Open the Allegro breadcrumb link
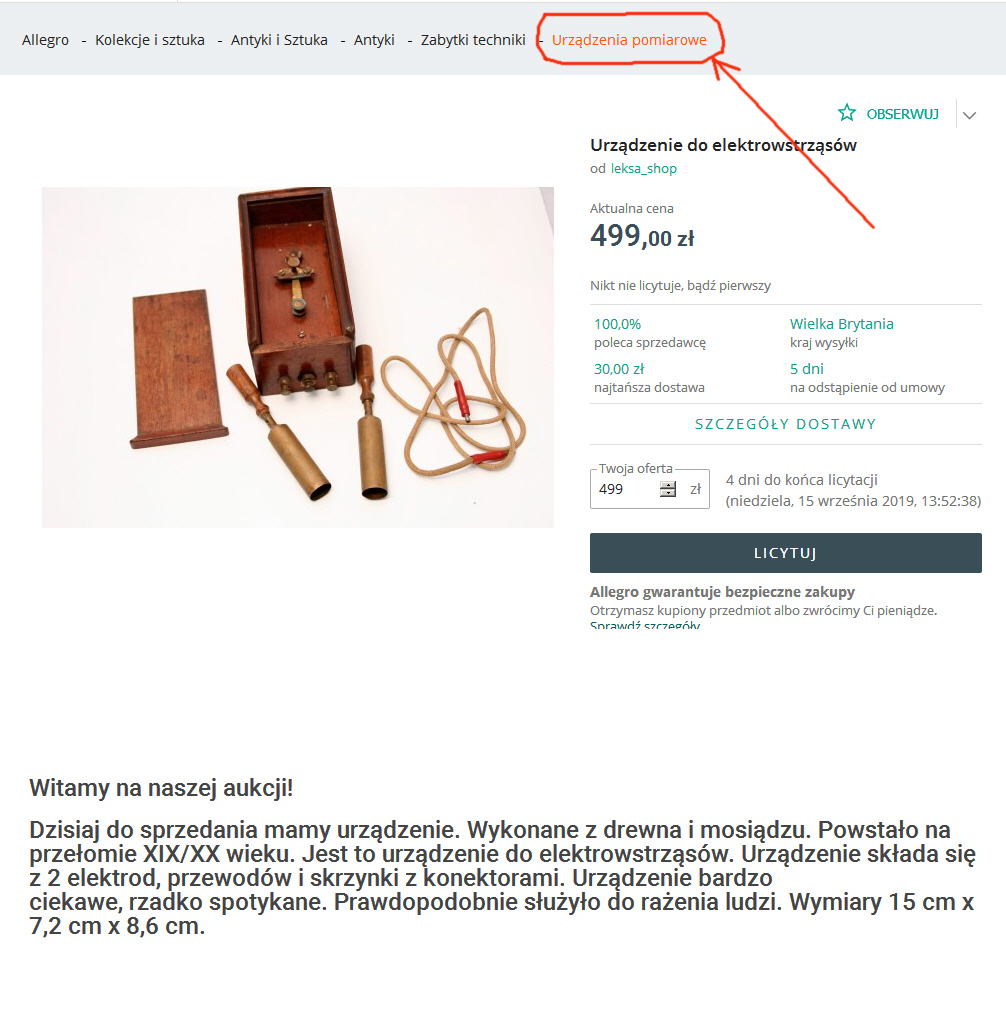This screenshot has width=1006, height=1029. 45,40
